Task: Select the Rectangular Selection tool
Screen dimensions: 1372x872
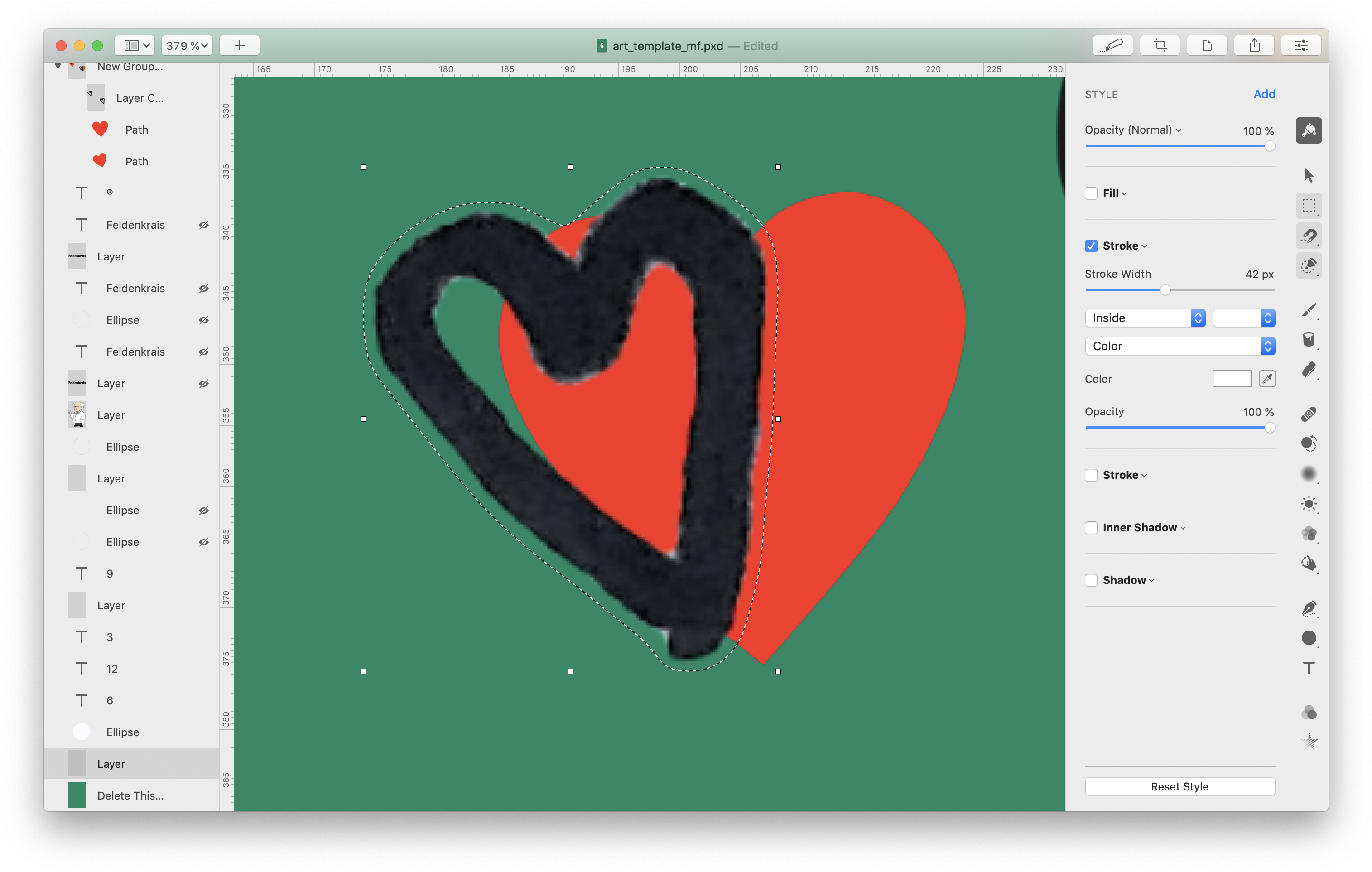Action: 1309,206
